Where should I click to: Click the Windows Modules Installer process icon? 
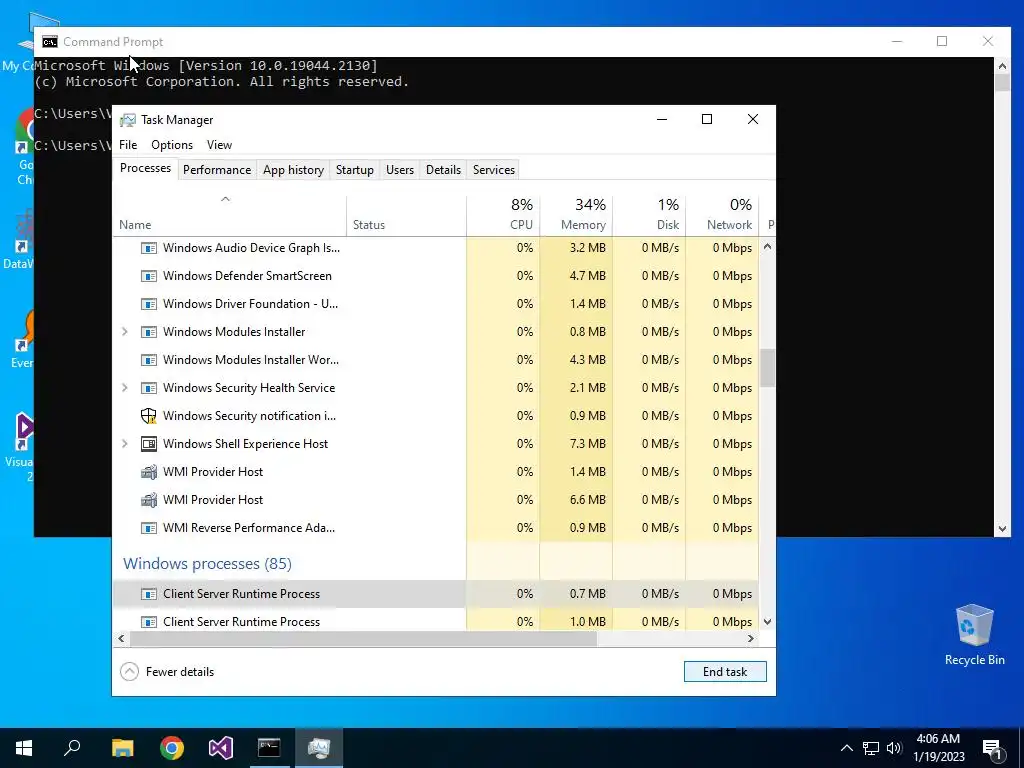click(149, 332)
